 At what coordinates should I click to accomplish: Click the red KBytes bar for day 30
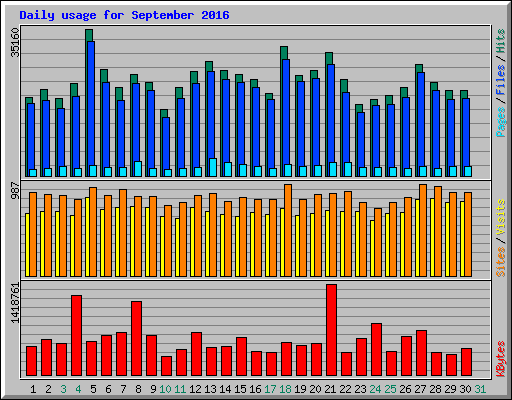pyautogui.click(x=466, y=362)
